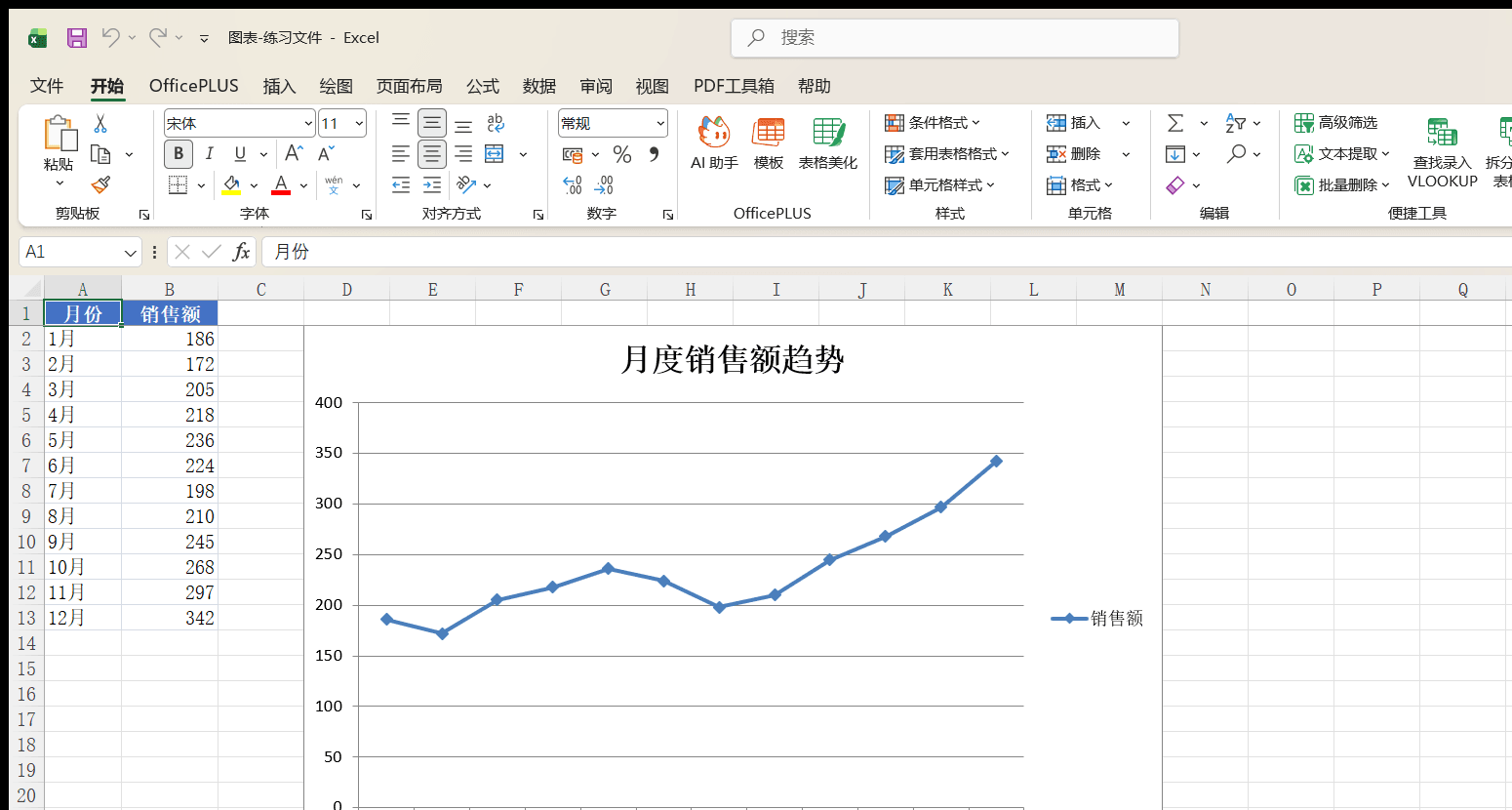Open the AI 助手 assistant

point(714,142)
